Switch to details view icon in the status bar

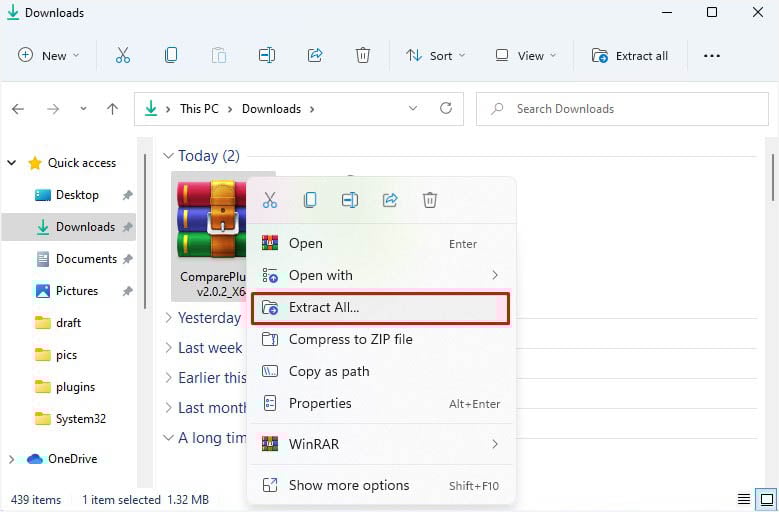pyautogui.click(x=744, y=499)
